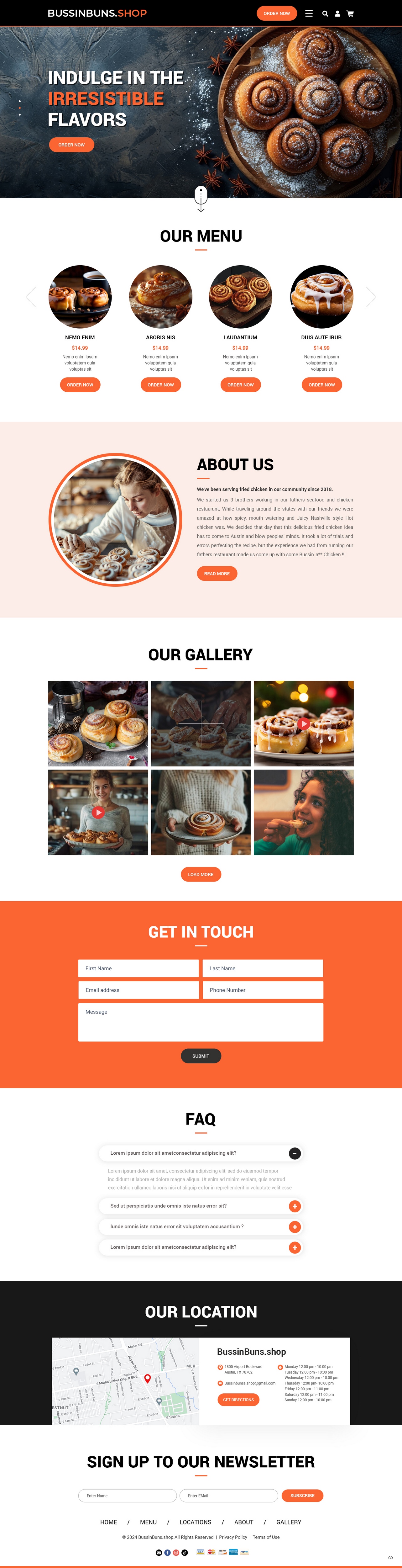Go to GALLERY in footer navigation

point(289,1522)
